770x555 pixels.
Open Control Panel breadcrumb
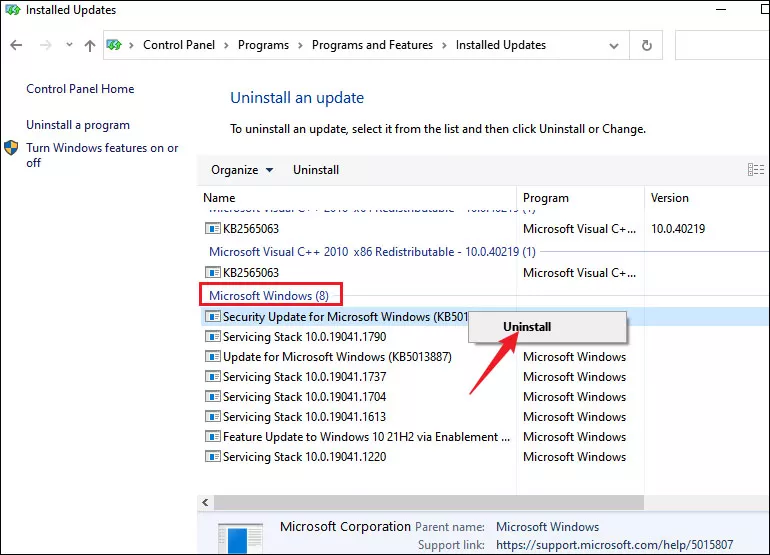[179, 45]
